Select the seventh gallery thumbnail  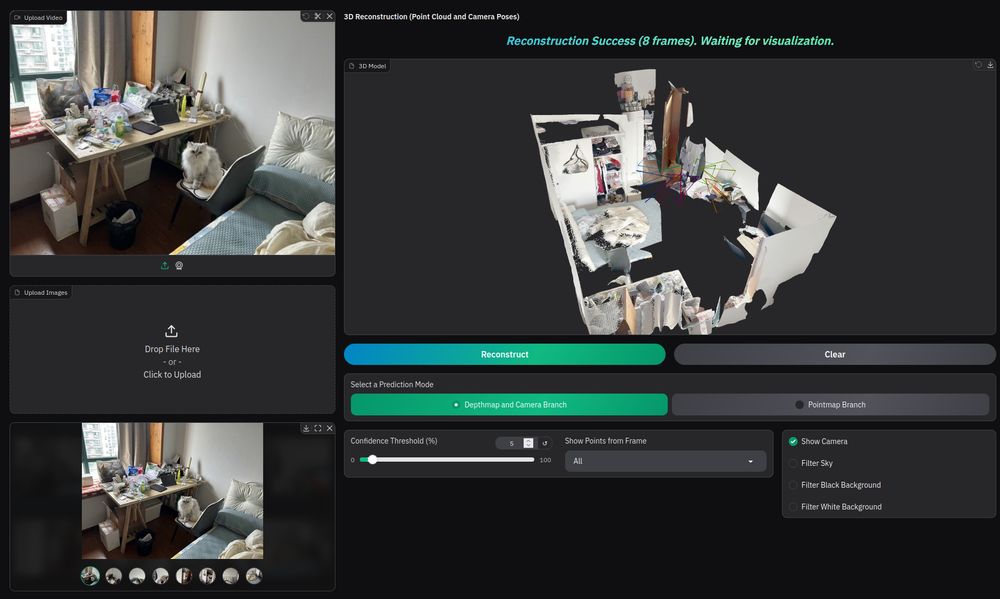(231, 576)
